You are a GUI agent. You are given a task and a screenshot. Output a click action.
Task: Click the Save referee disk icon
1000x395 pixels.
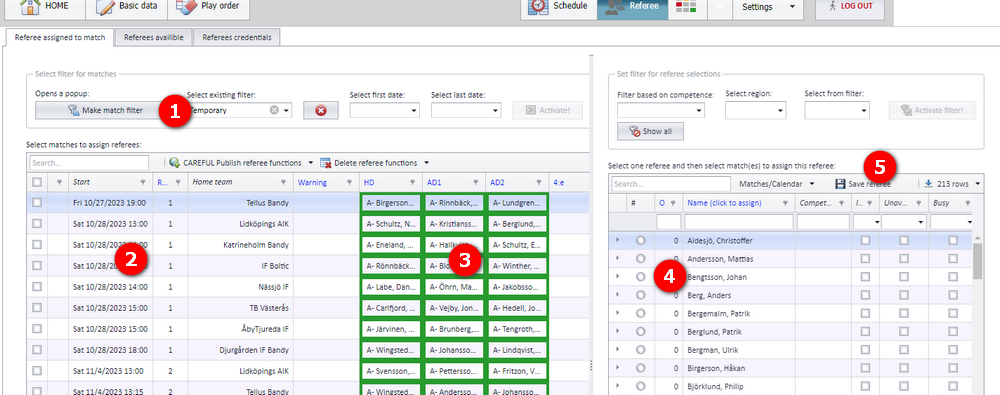click(x=840, y=184)
